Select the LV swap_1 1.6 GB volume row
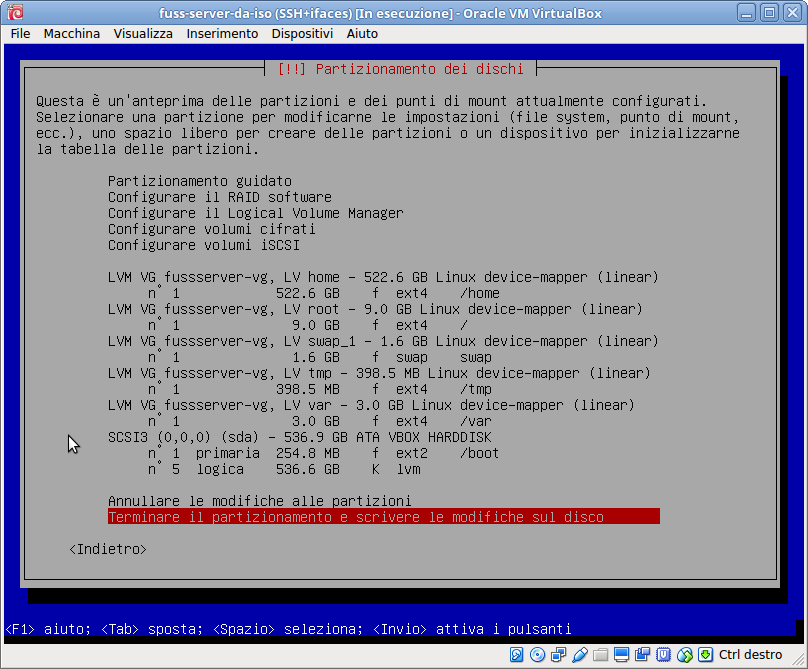Image resolution: width=808 pixels, height=669 pixels. (383, 341)
